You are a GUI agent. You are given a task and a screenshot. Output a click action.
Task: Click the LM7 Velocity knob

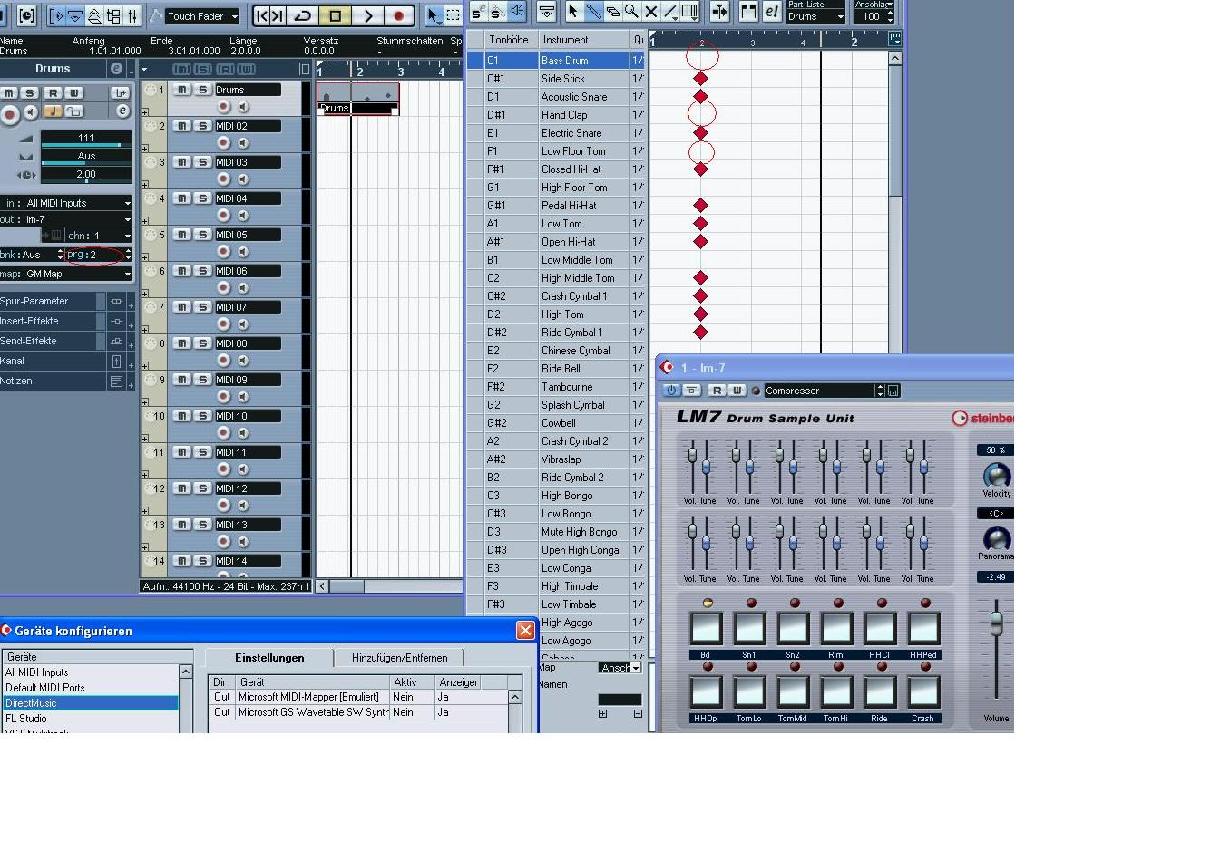pyautogui.click(x=997, y=474)
